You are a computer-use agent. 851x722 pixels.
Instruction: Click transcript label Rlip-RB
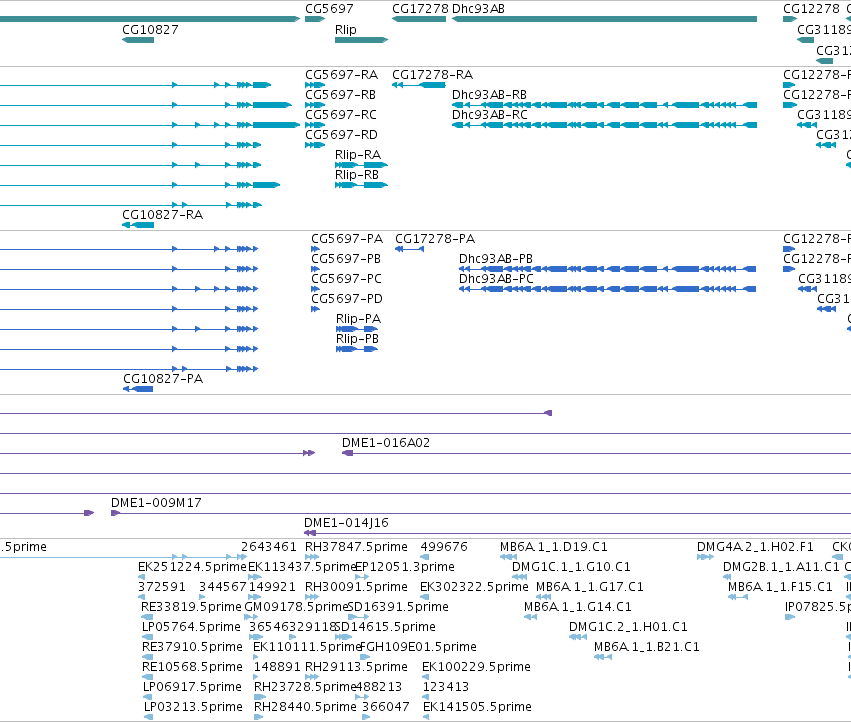357,175
